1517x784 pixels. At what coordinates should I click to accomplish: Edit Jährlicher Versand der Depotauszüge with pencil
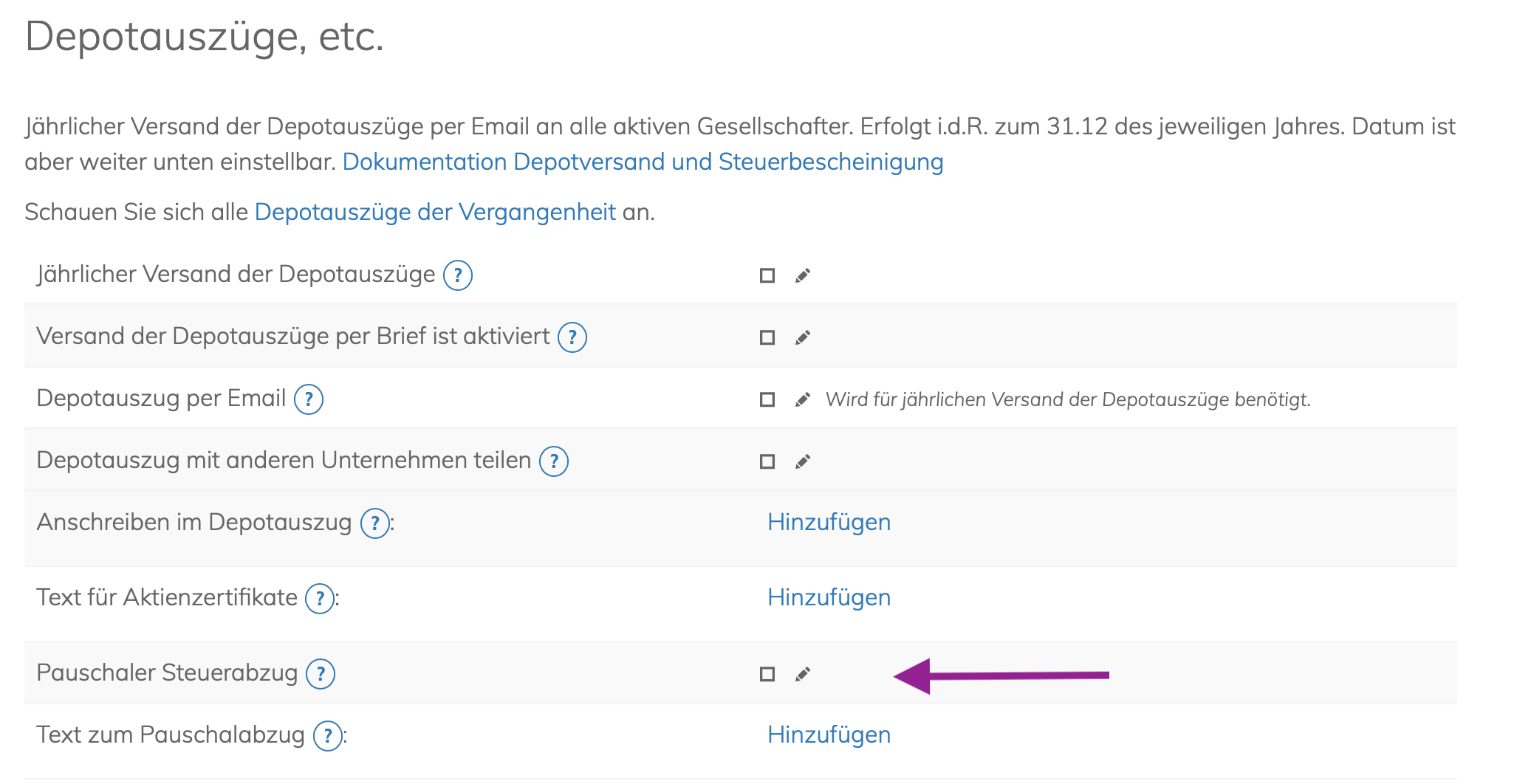[x=803, y=275]
